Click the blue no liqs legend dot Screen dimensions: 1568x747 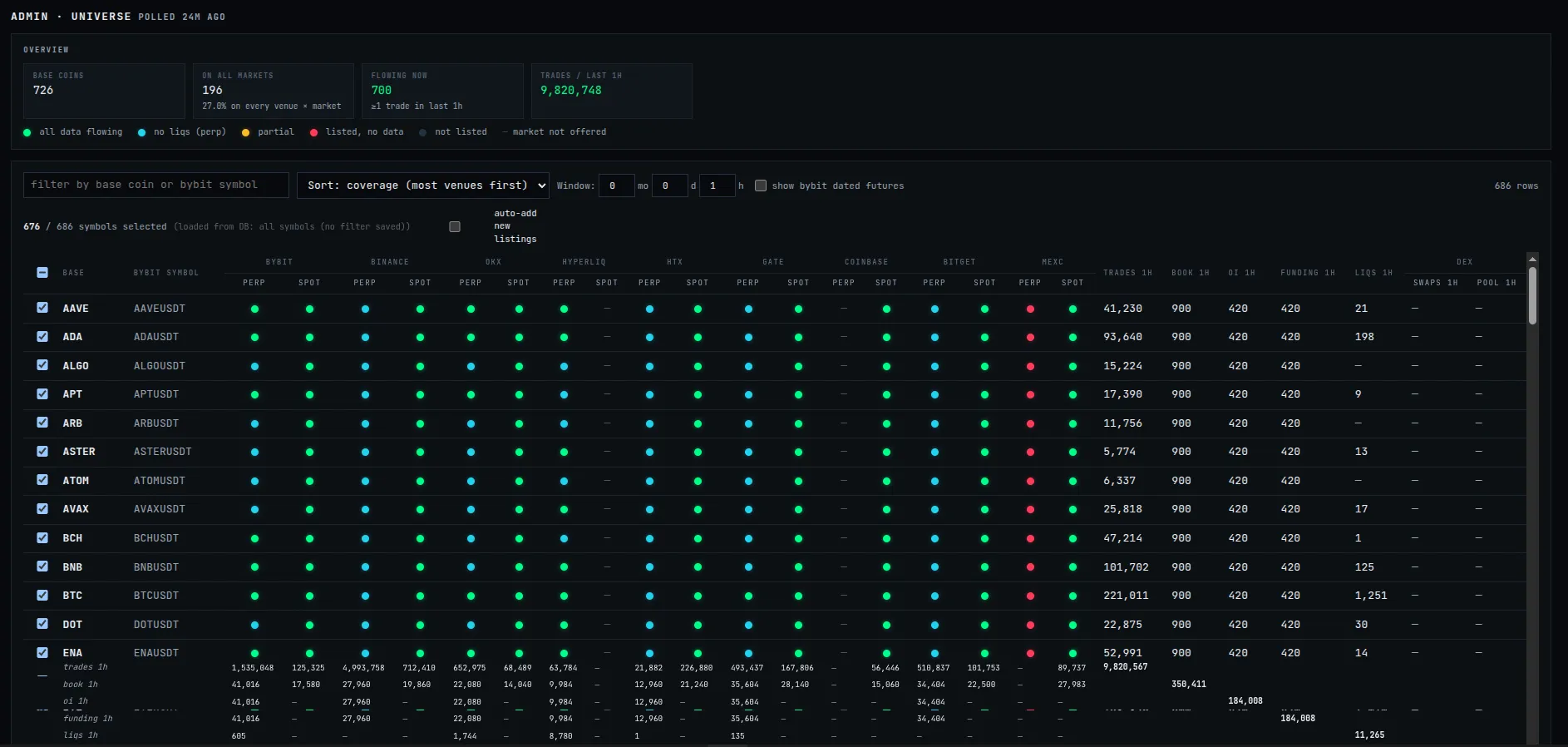click(141, 132)
